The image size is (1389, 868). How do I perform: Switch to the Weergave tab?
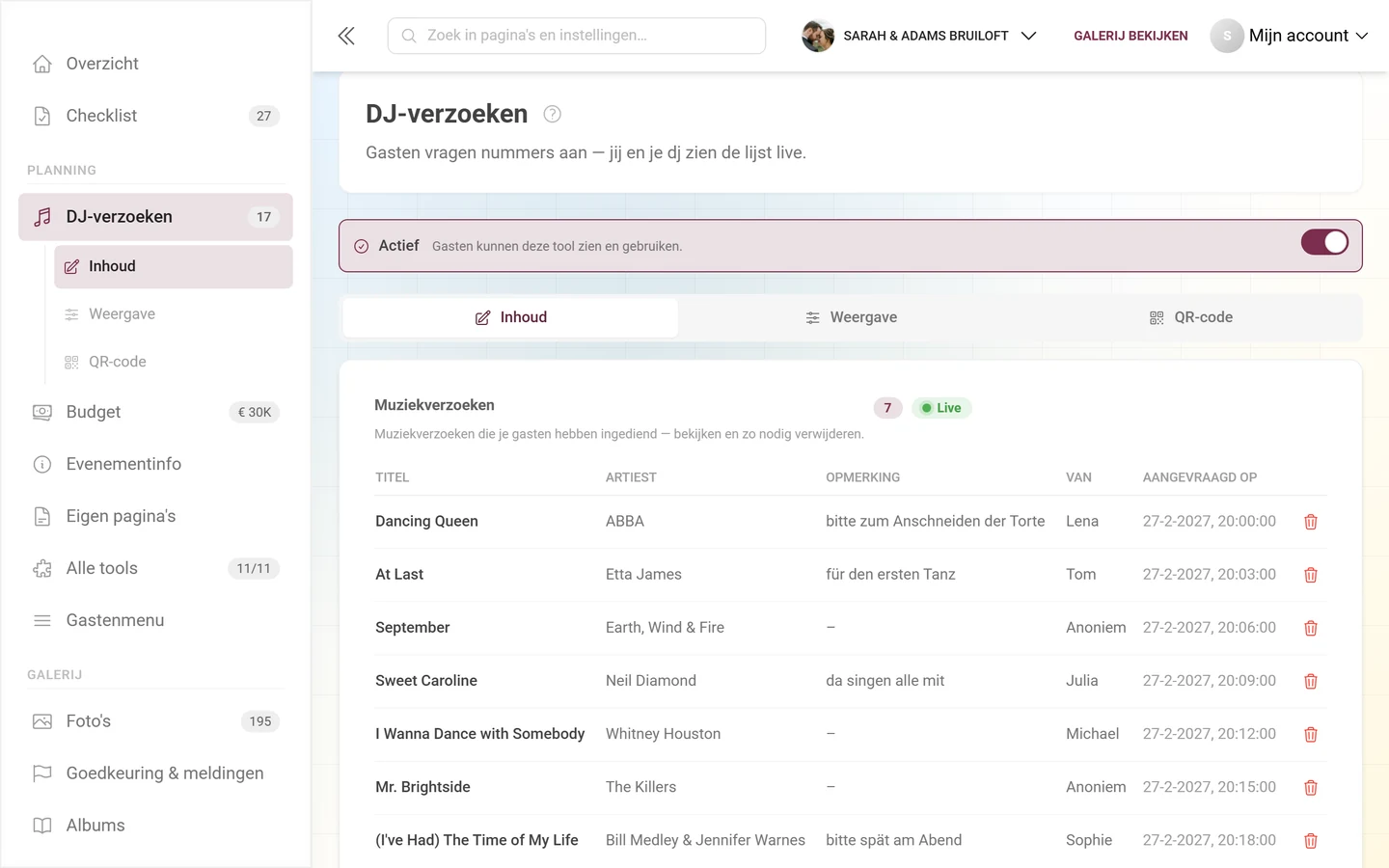point(851,317)
